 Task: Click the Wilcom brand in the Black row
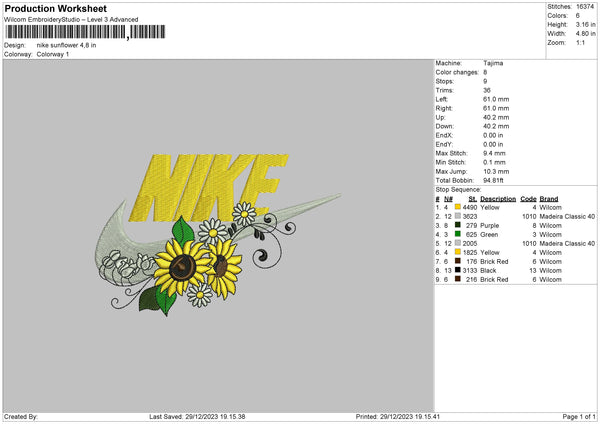click(550, 271)
